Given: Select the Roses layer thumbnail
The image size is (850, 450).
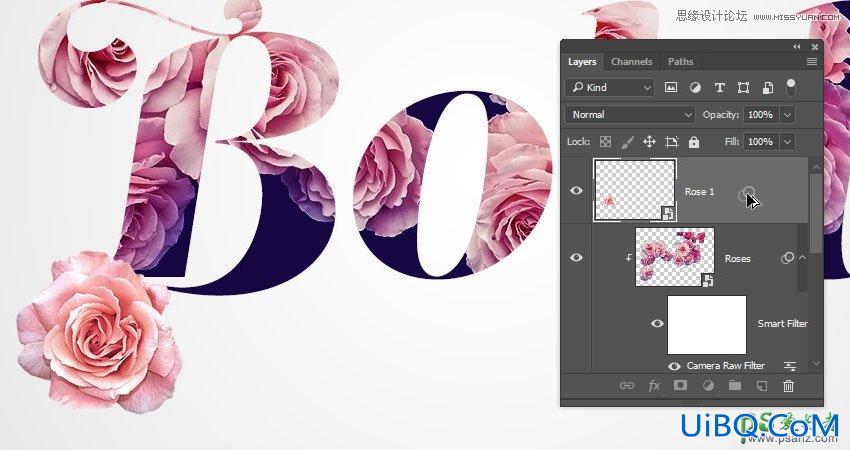Looking at the screenshot, I should (x=675, y=257).
